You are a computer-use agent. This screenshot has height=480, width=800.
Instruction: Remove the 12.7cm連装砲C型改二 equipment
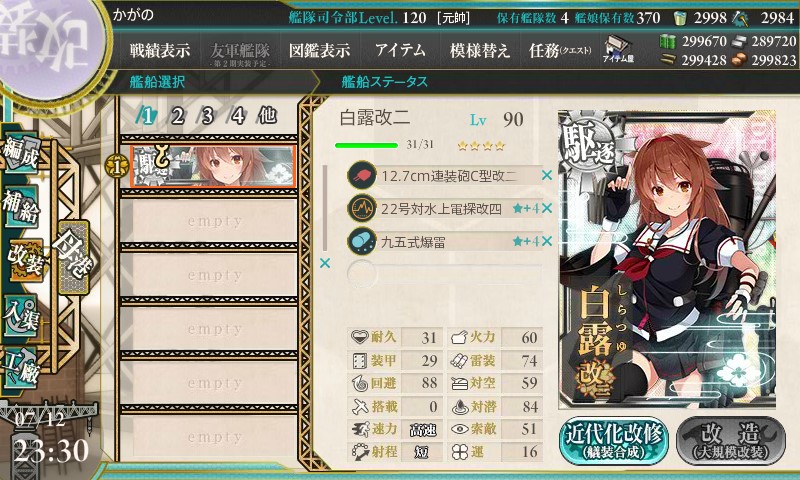547,175
